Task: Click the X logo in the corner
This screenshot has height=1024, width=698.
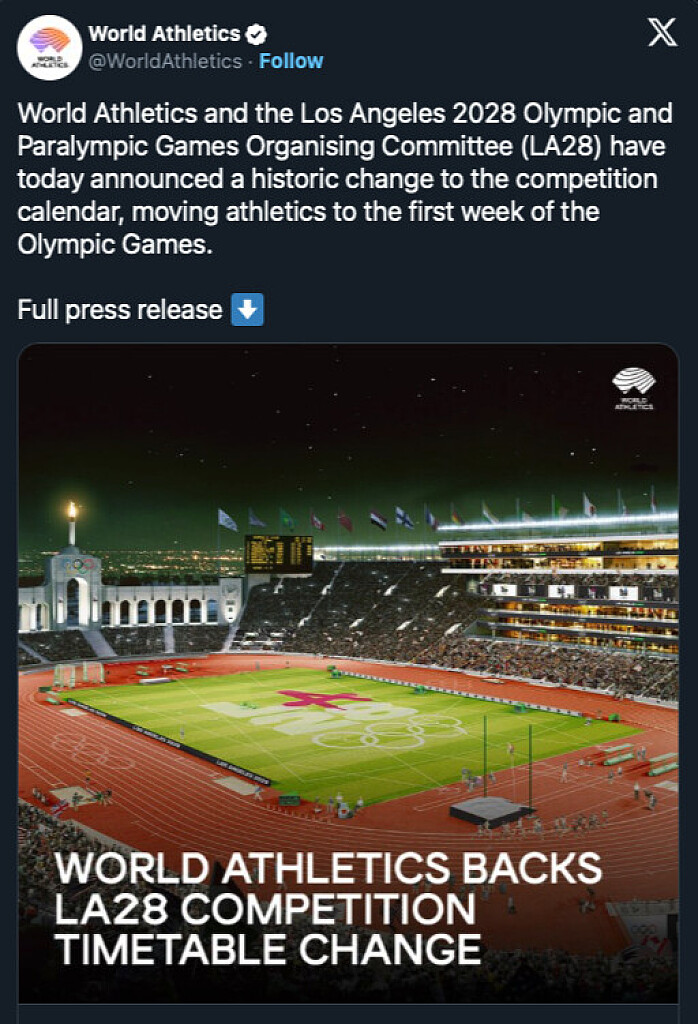Action: [x=662, y=33]
